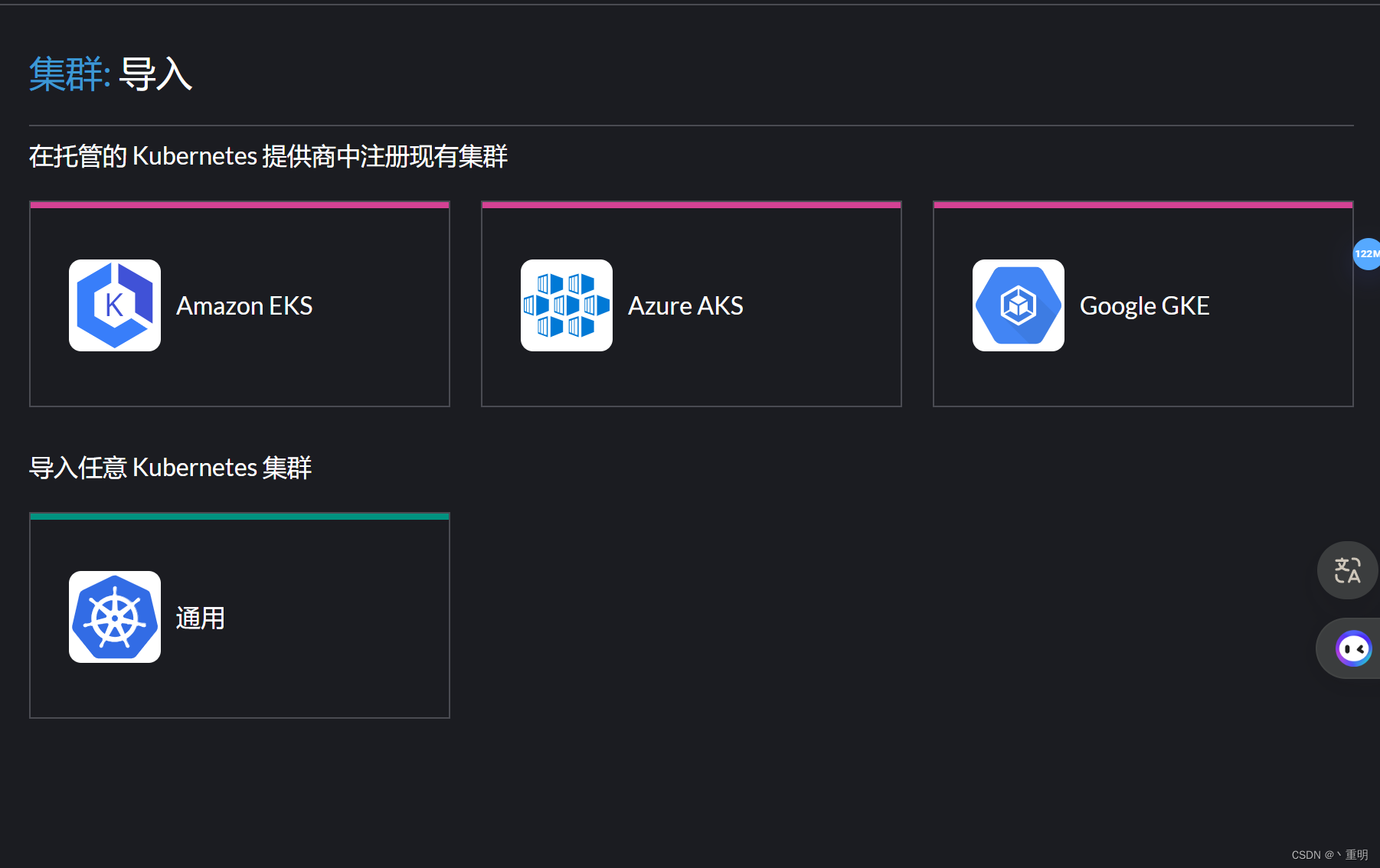Select the Google GKE label
This screenshot has height=868, width=1380.
pos(1144,306)
